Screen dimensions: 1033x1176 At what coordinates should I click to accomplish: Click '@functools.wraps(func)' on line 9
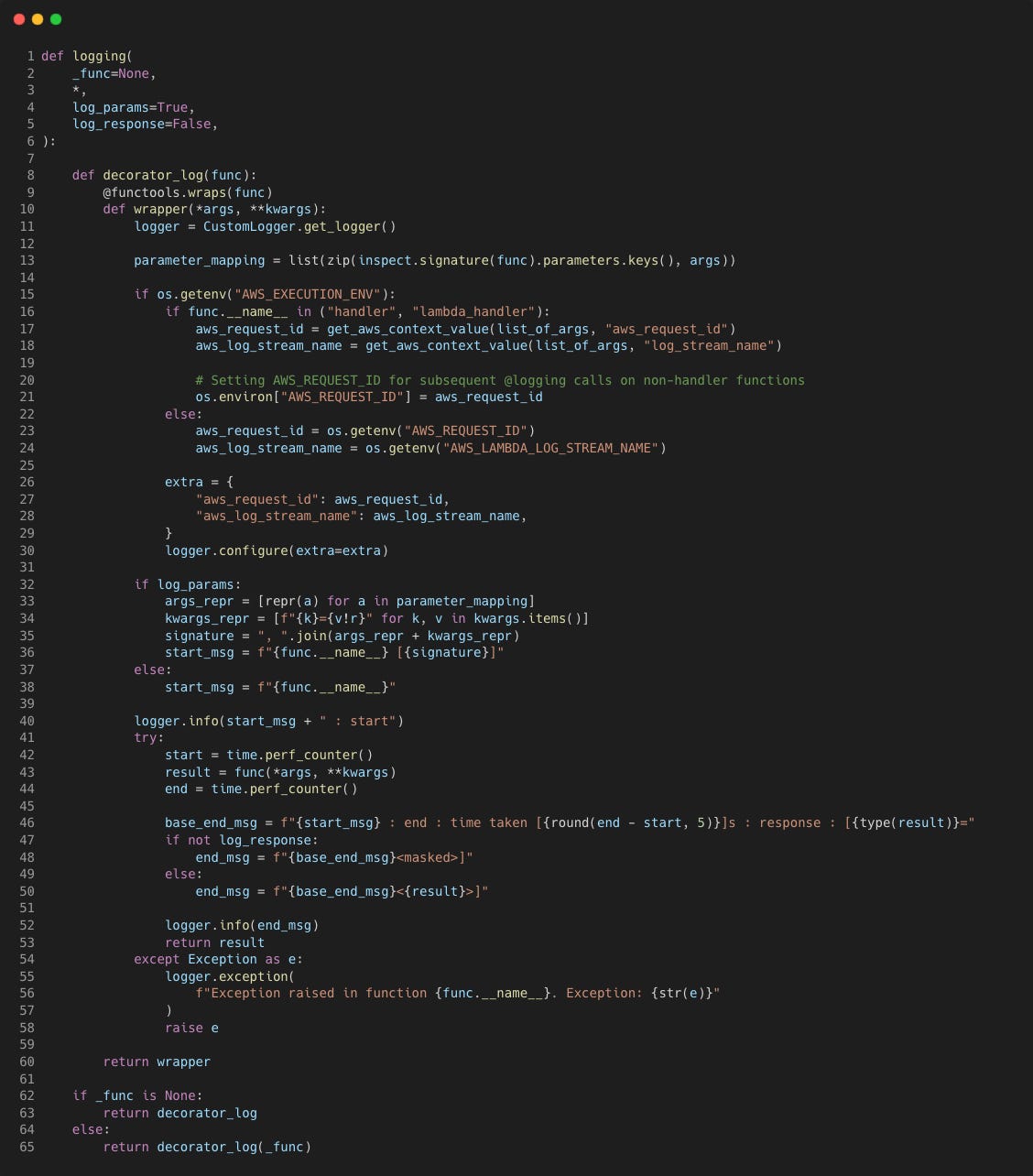188,192
